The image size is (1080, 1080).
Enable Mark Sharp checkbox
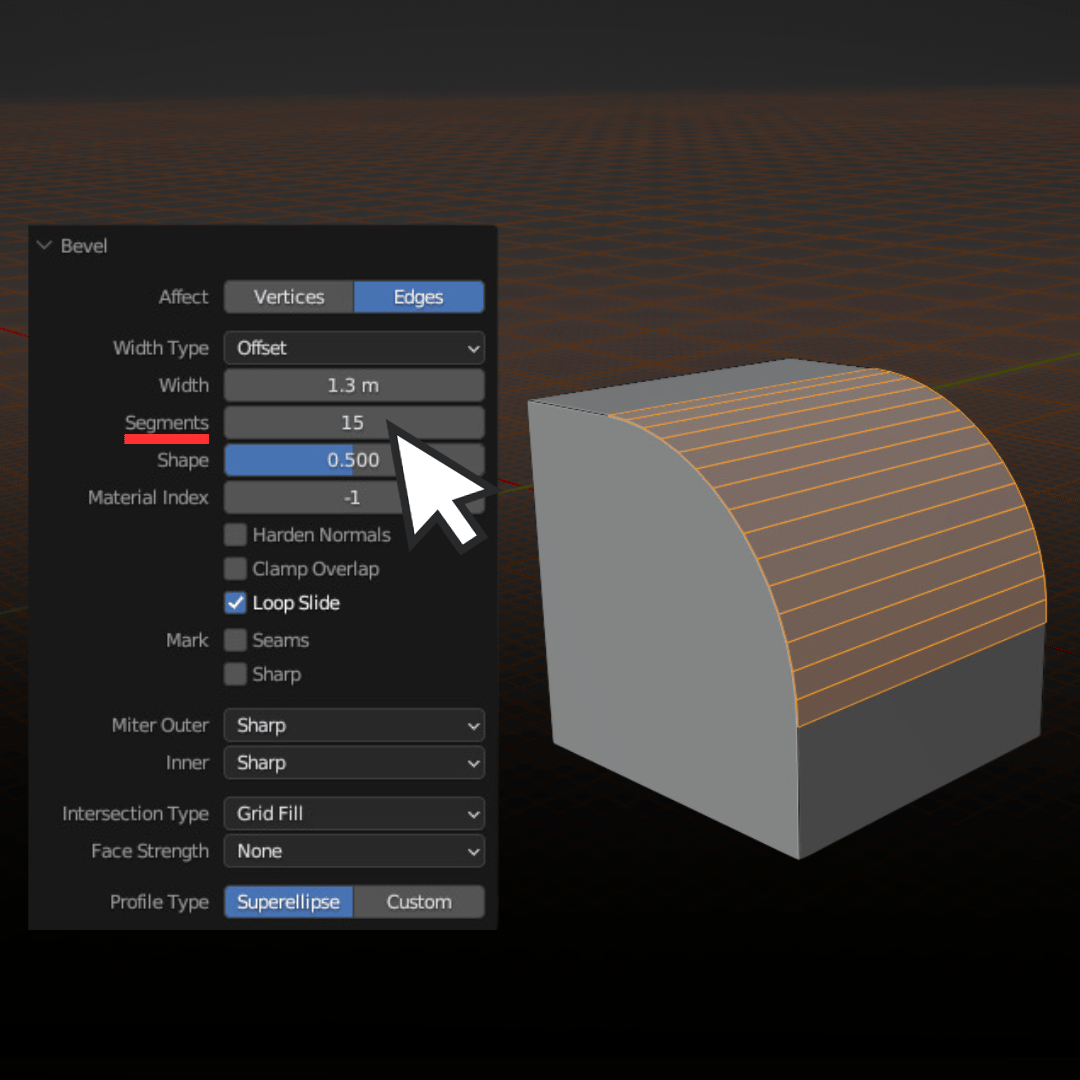tap(236, 674)
